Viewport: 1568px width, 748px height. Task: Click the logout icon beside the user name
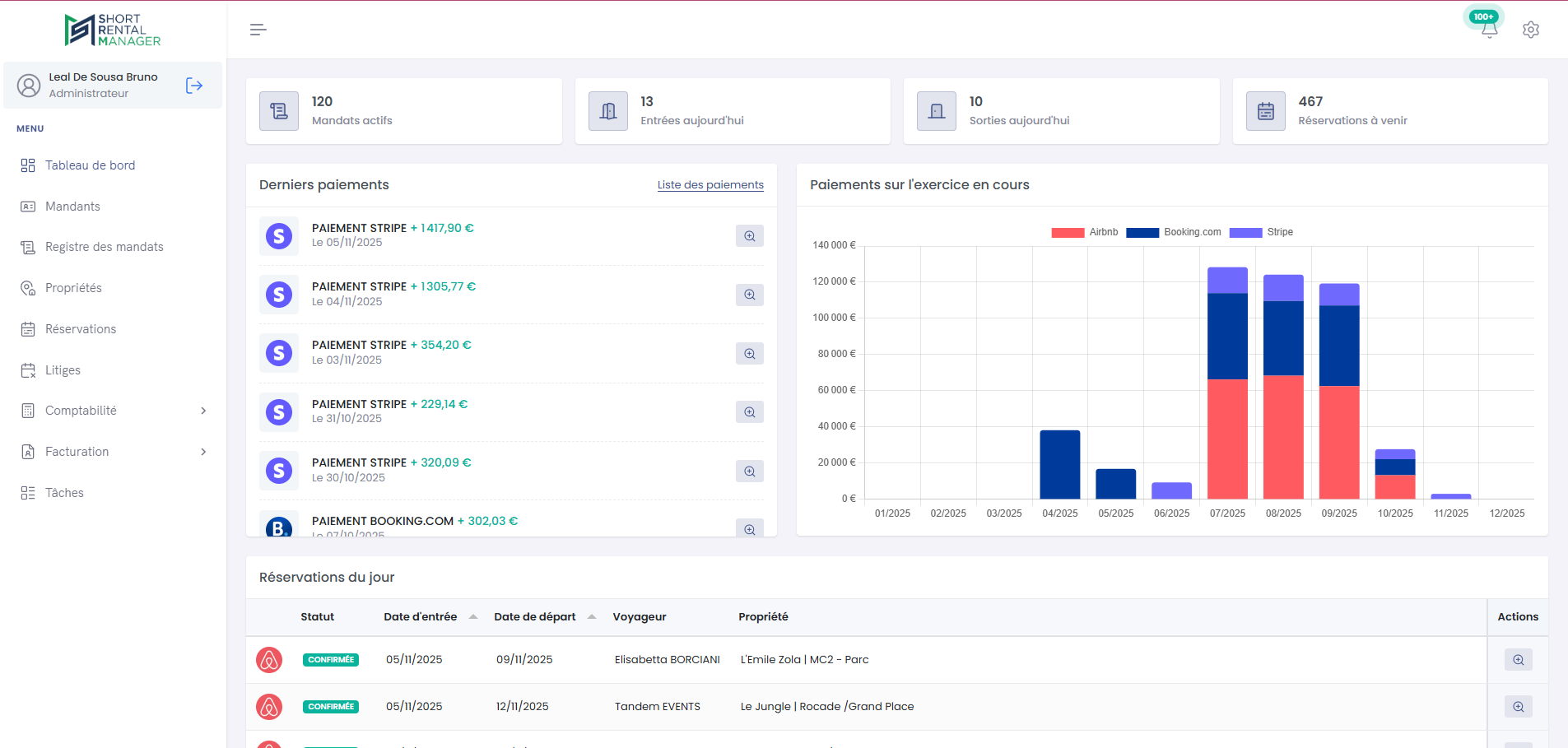click(194, 86)
